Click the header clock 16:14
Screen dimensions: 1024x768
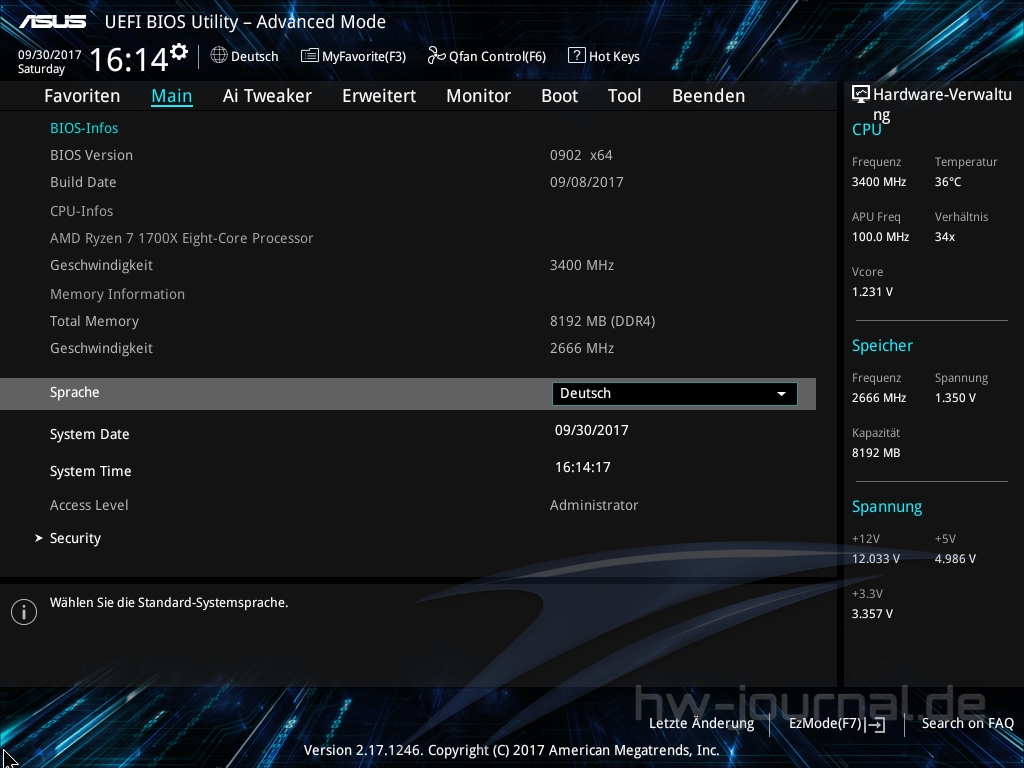tap(129, 59)
